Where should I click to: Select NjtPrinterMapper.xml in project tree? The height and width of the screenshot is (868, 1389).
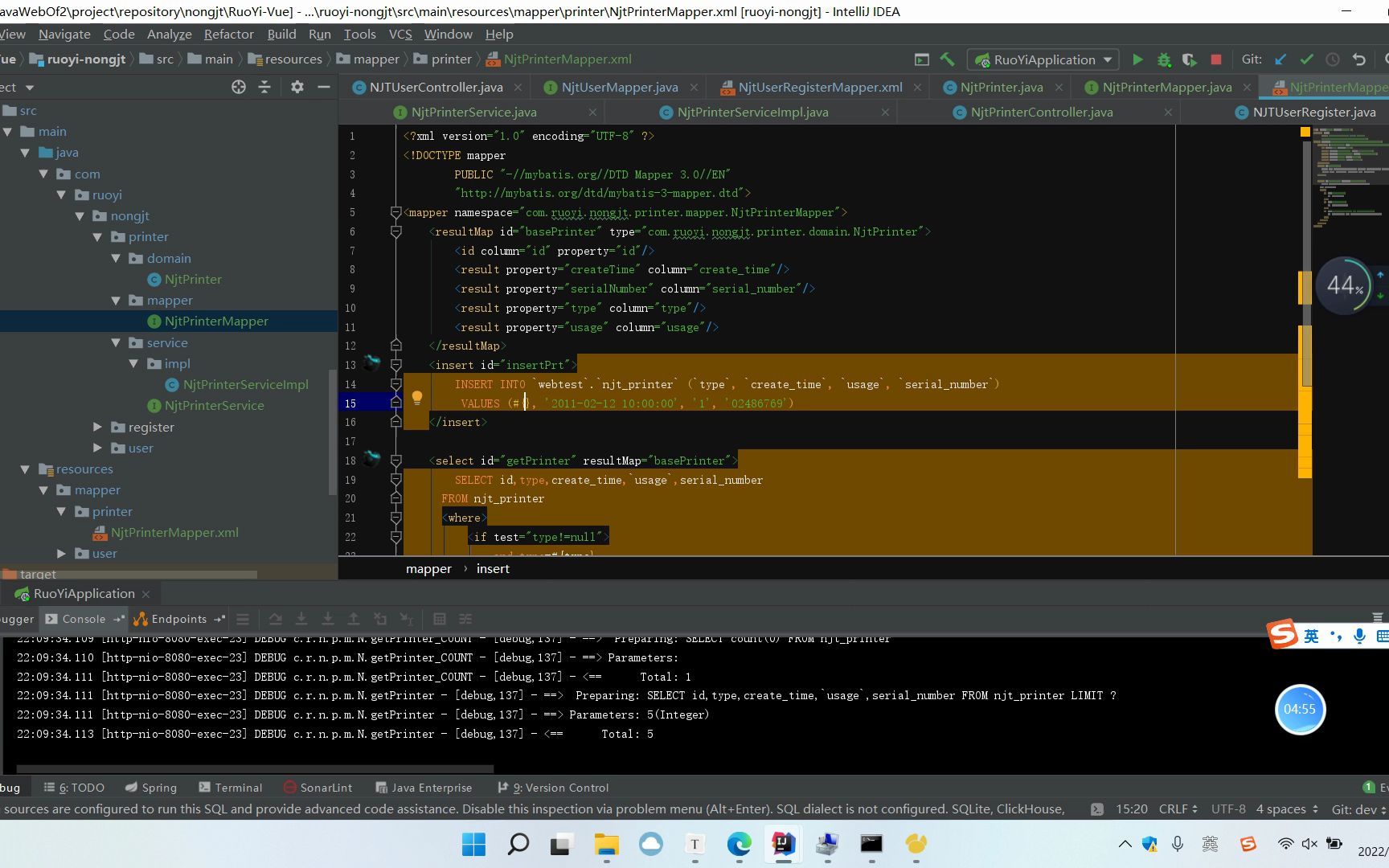[174, 532]
